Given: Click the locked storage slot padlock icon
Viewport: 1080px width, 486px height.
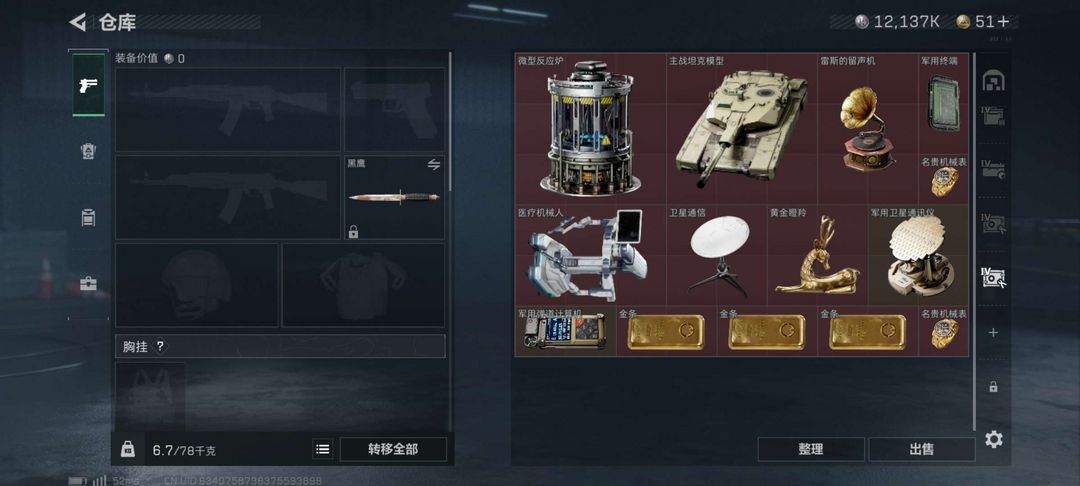Looking at the screenshot, I should 993,387.
